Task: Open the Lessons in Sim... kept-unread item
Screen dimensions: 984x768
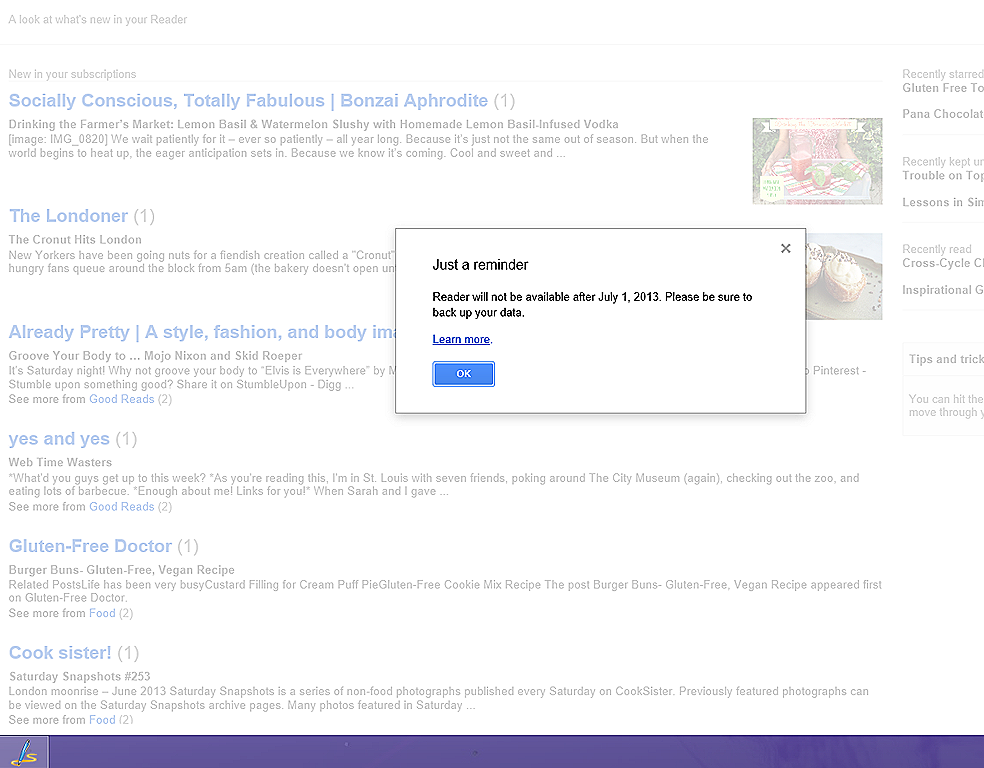Action: click(943, 202)
